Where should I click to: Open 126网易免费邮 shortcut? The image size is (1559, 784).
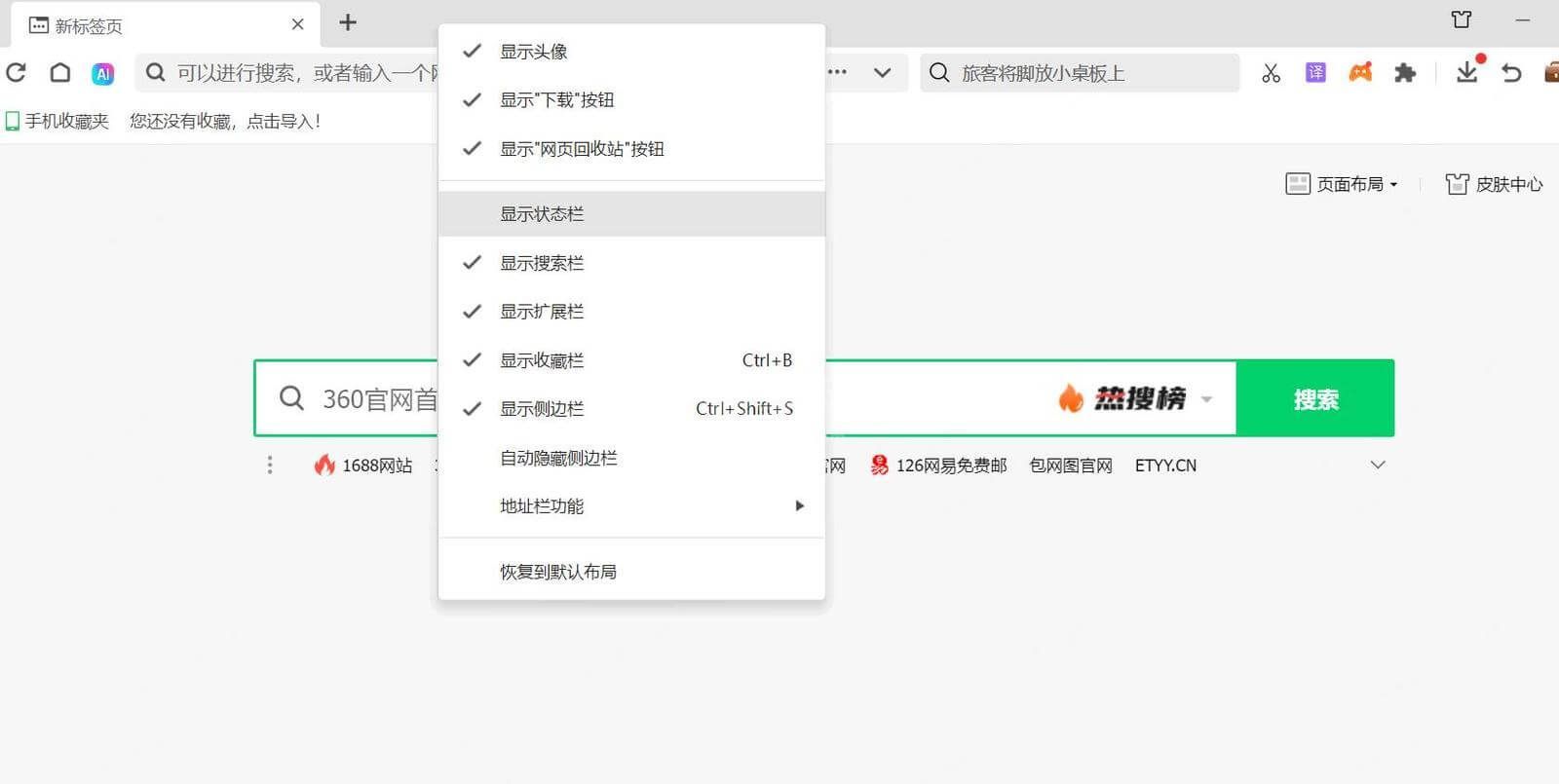[938, 466]
